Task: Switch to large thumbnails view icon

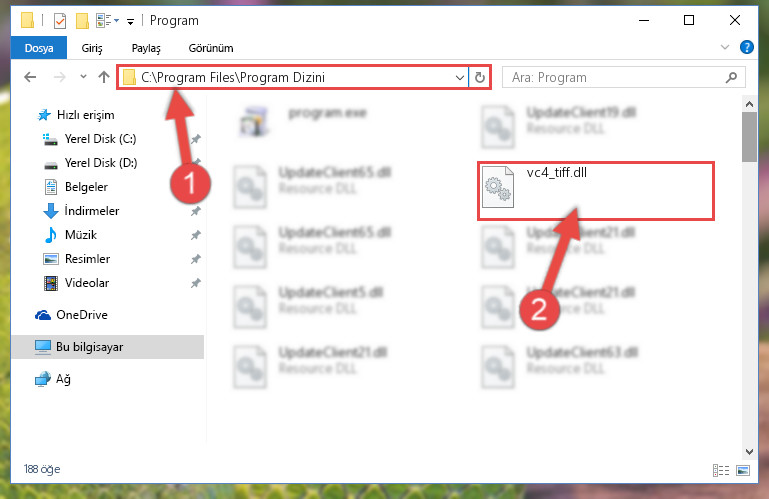Action: [x=743, y=470]
